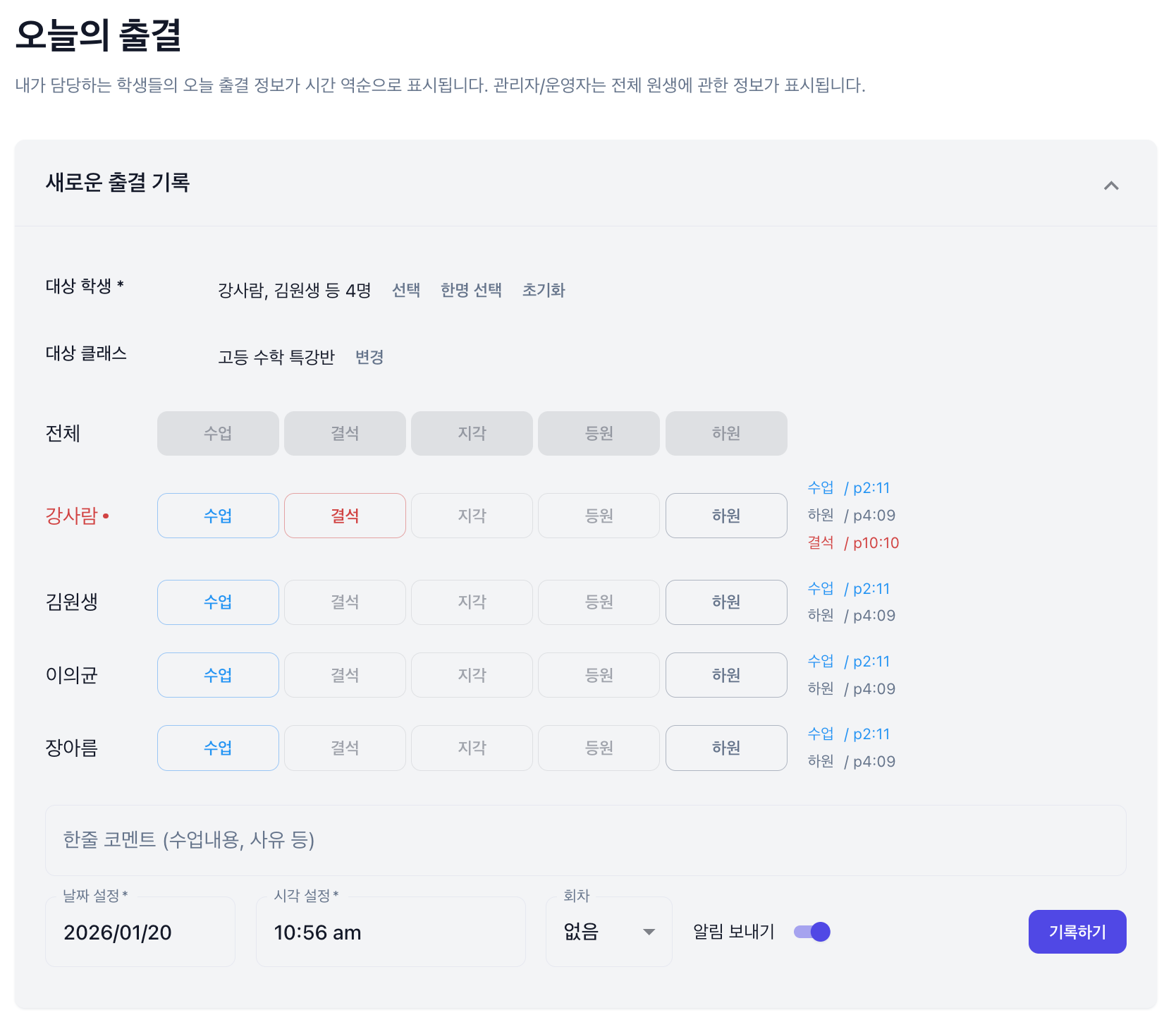Open the 회차 dropdown
1176x1027 pixels.
[608, 932]
